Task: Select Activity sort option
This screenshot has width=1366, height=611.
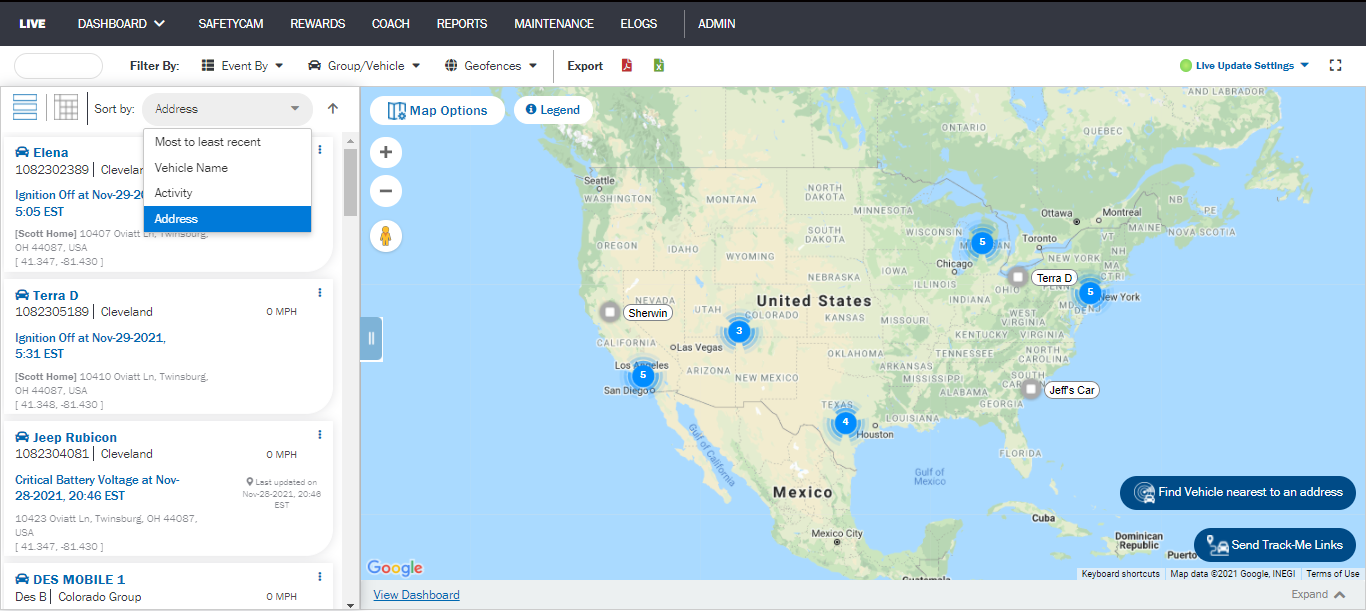Action: click(x=227, y=193)
